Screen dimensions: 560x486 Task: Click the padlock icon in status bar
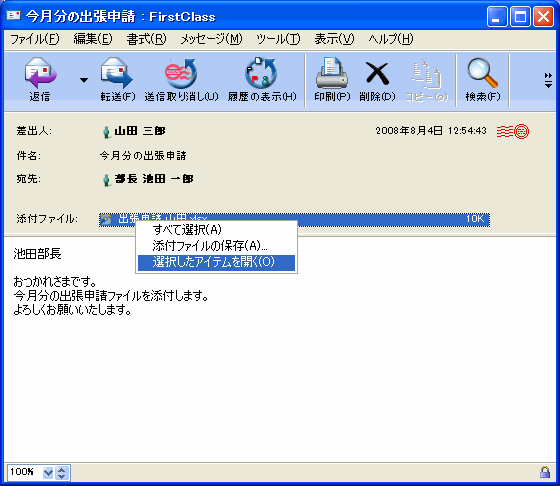point(545,472)
